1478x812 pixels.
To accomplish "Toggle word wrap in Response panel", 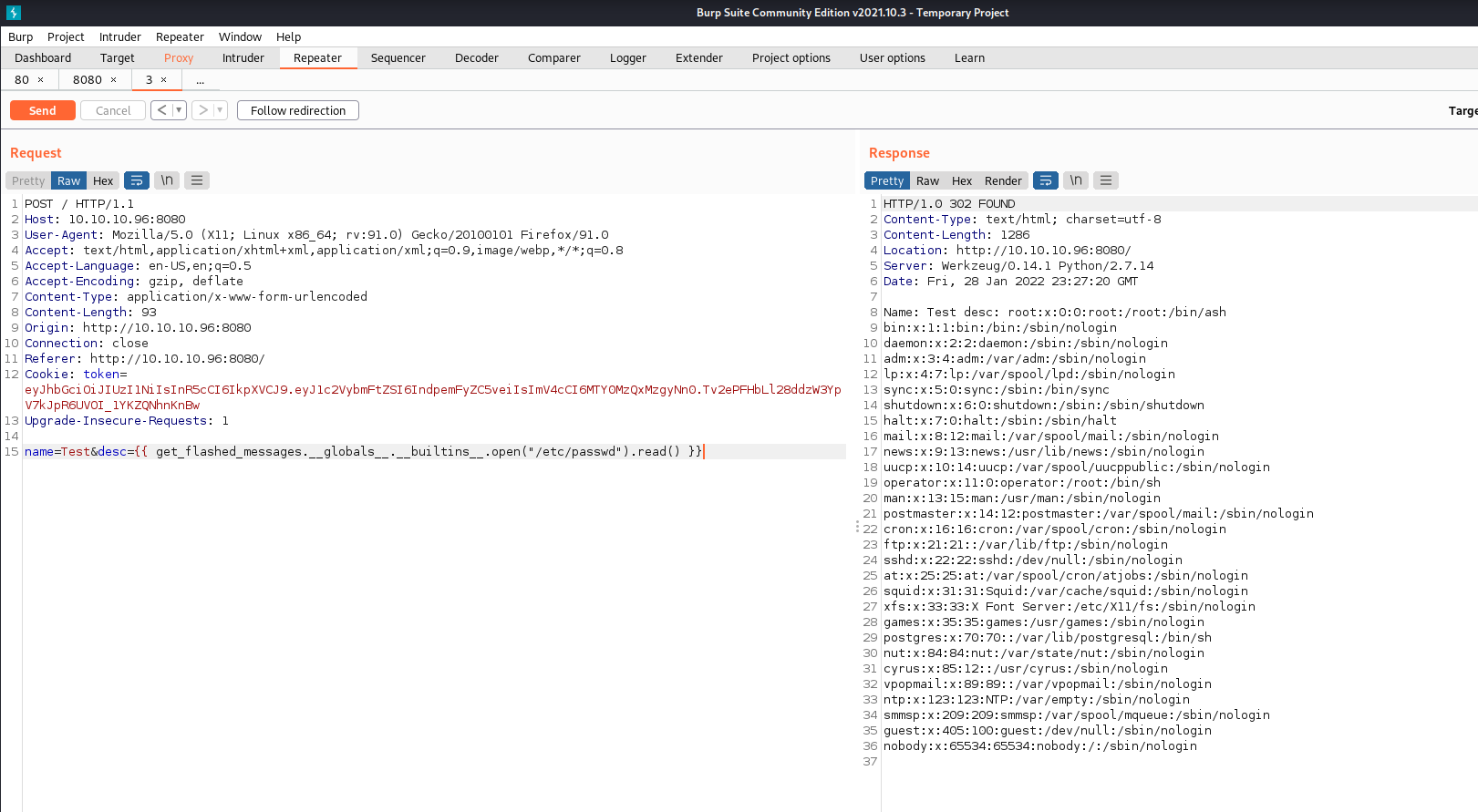I will pos(1046,180).
